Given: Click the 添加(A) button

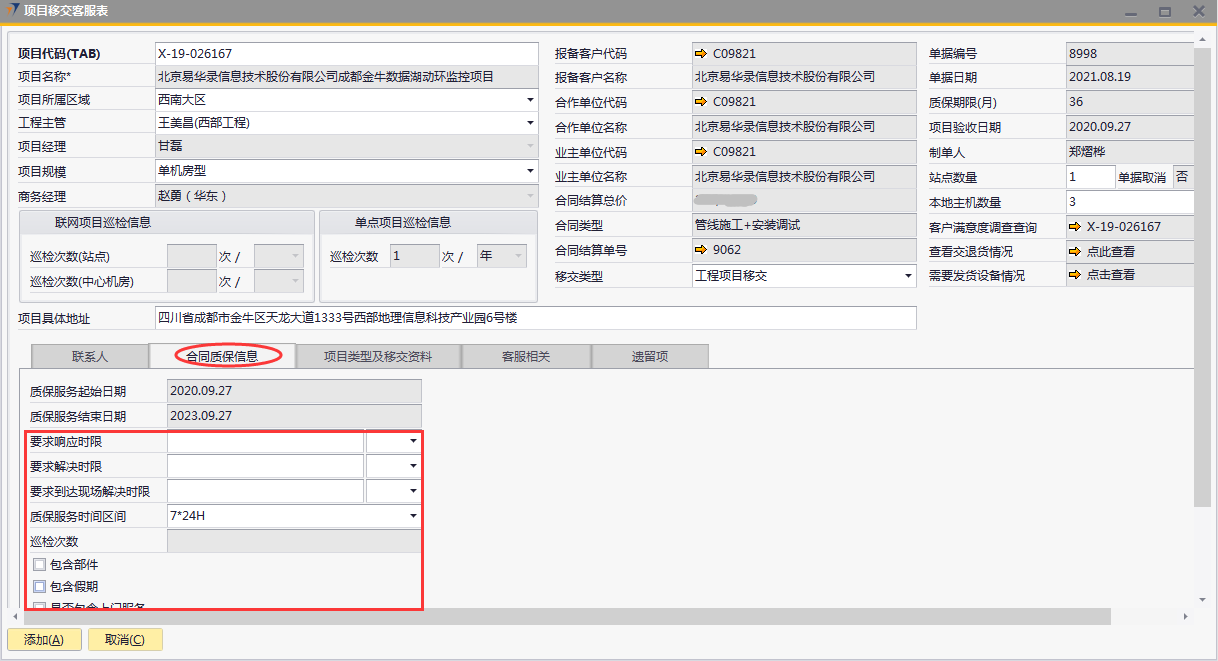Looking at the screenshot, I should click(43, 640).
